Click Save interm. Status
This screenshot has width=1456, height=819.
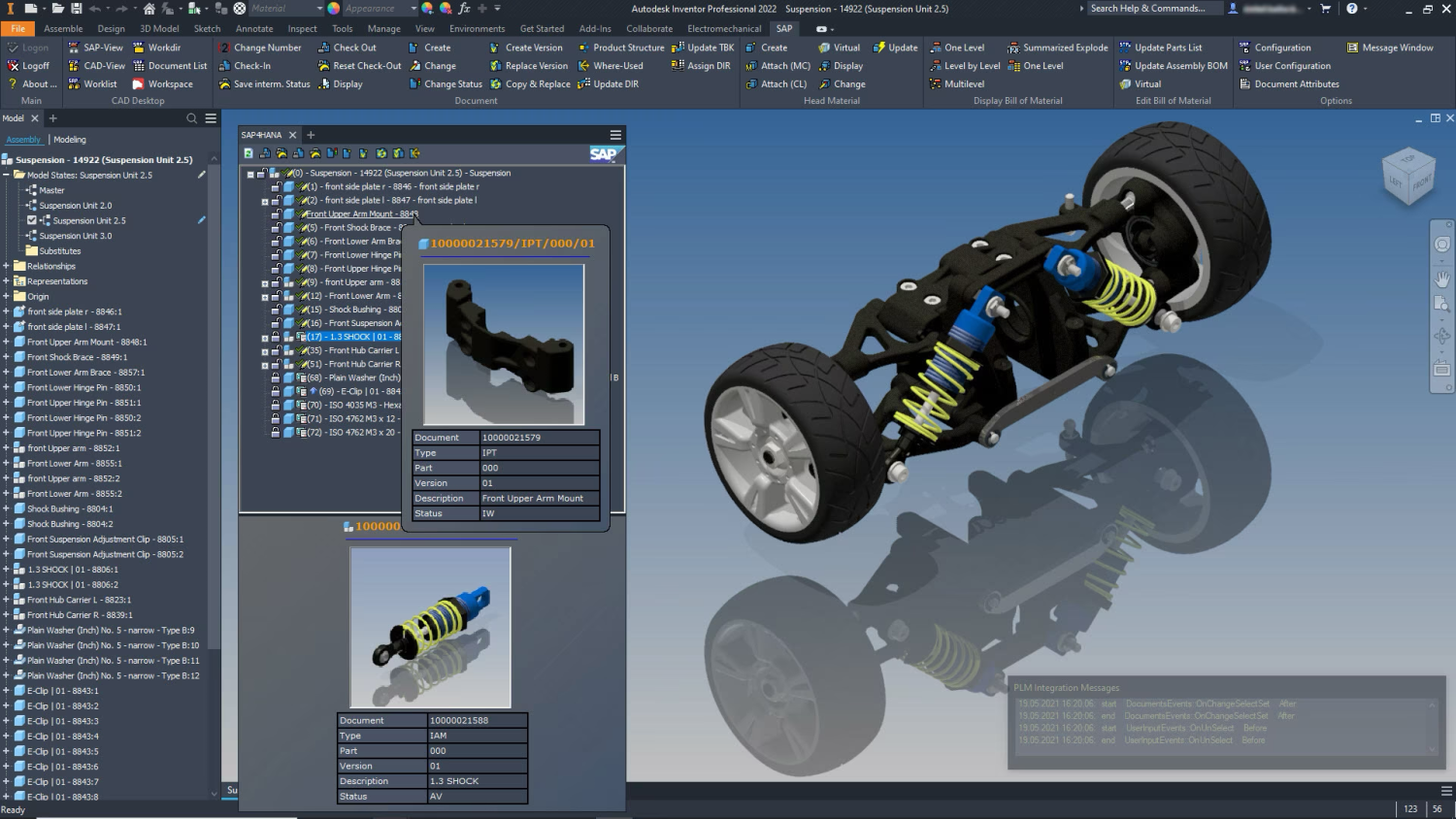pos(264,84)
